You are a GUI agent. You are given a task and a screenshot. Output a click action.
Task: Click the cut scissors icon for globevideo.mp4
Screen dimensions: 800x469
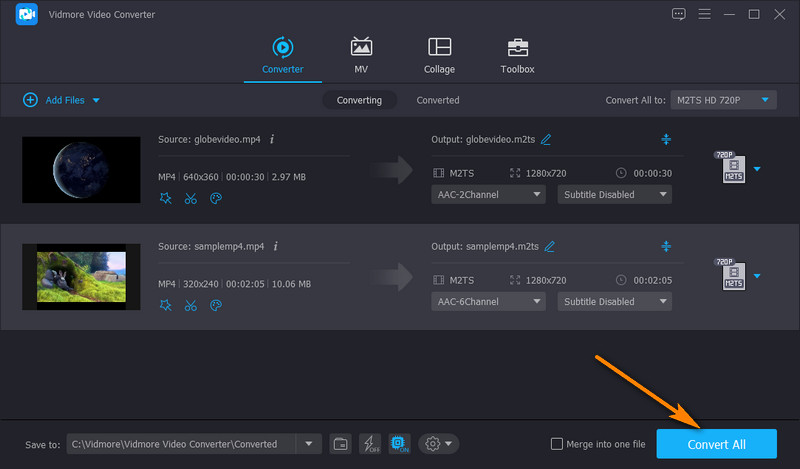click(x=190, y=198)
